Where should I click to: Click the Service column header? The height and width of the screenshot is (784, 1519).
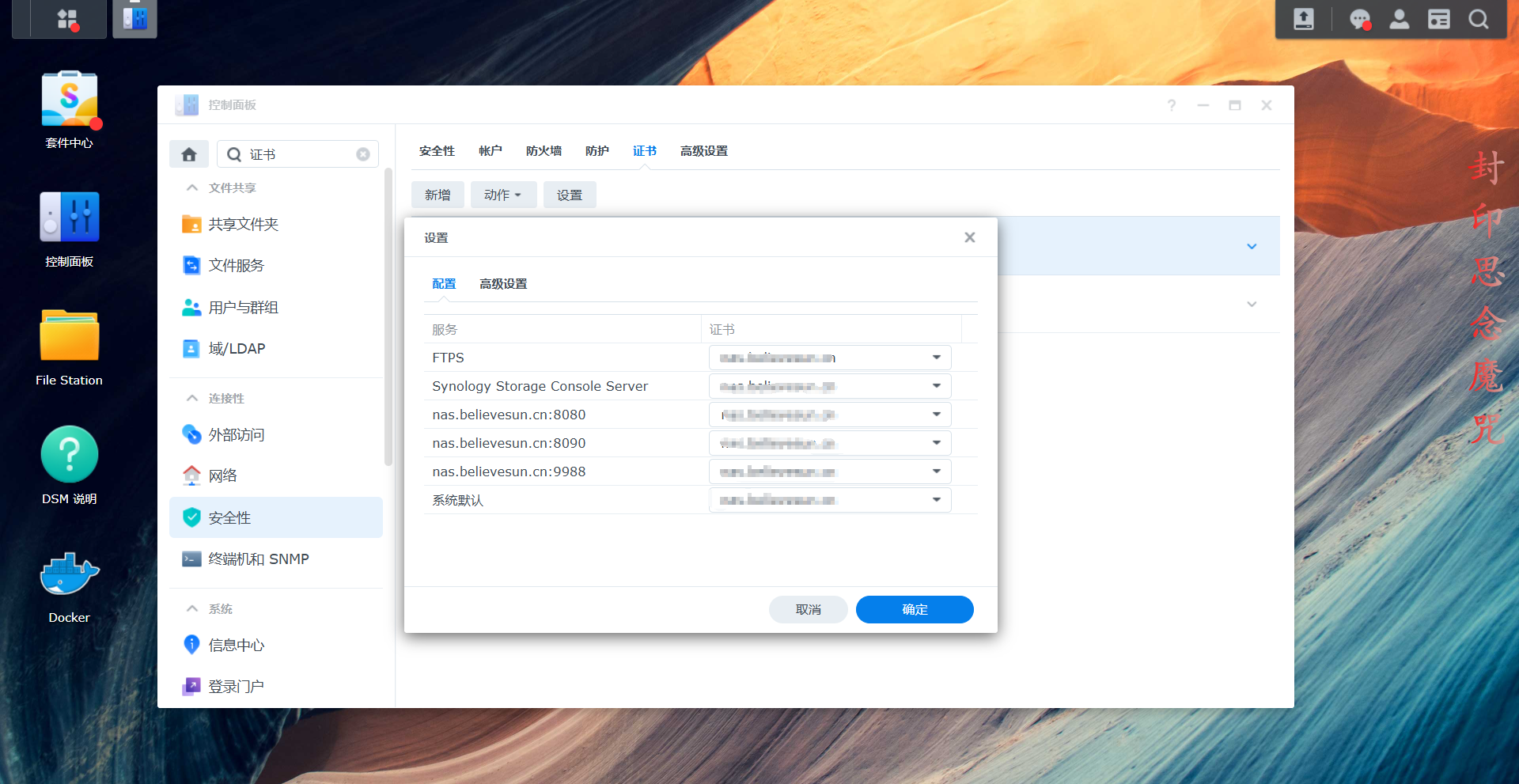tap(562, 329)
